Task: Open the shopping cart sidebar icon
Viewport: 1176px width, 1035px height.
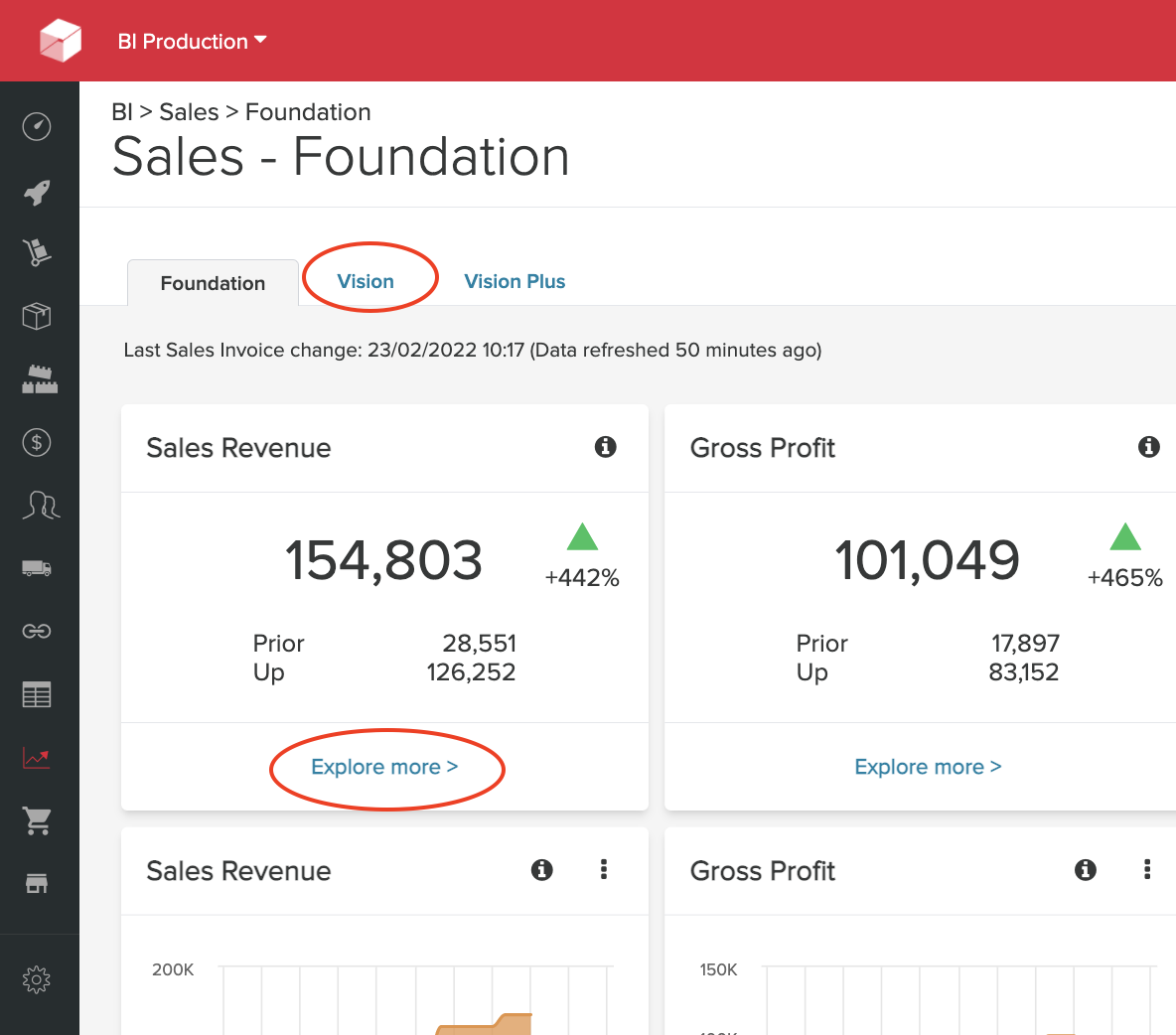Action: pos(37,820)
